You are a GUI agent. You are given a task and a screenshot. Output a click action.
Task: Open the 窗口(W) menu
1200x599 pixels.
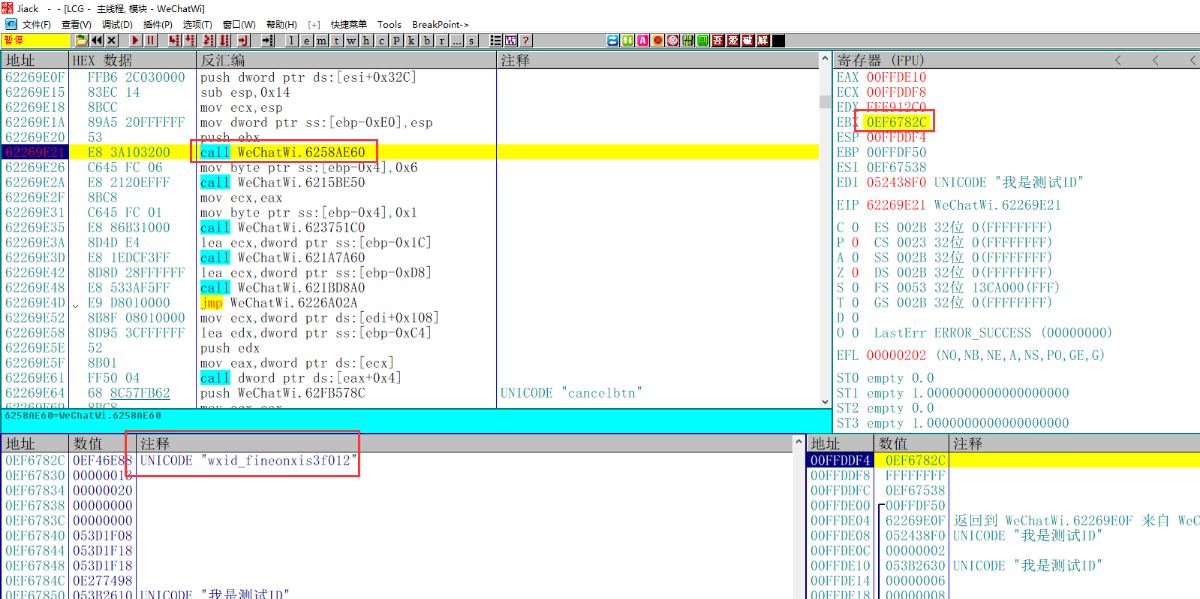click(x=239, y=24)
